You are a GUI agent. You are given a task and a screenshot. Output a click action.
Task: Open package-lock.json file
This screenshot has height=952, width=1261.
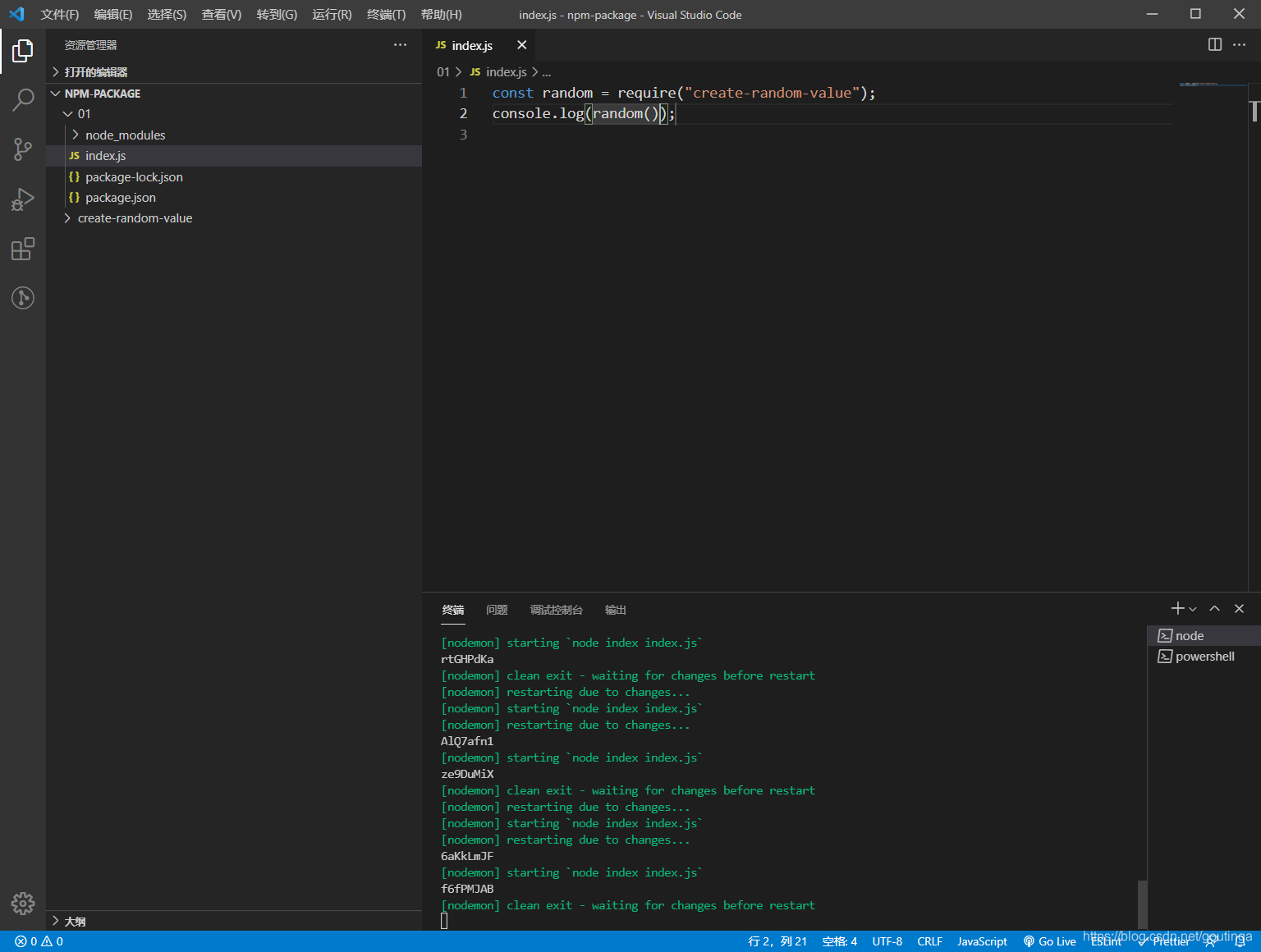234,176
